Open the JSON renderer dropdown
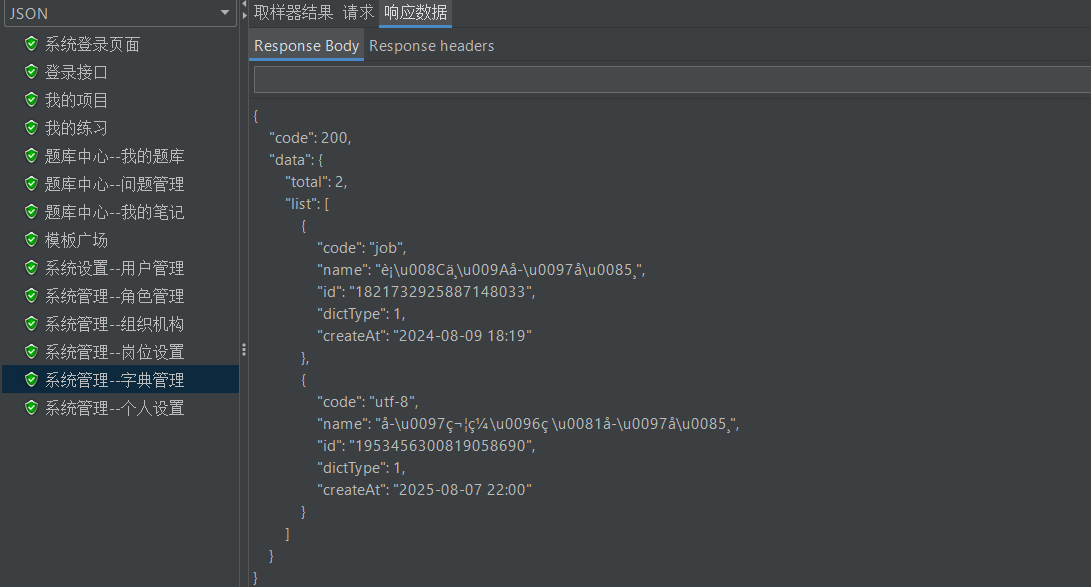 120,13
